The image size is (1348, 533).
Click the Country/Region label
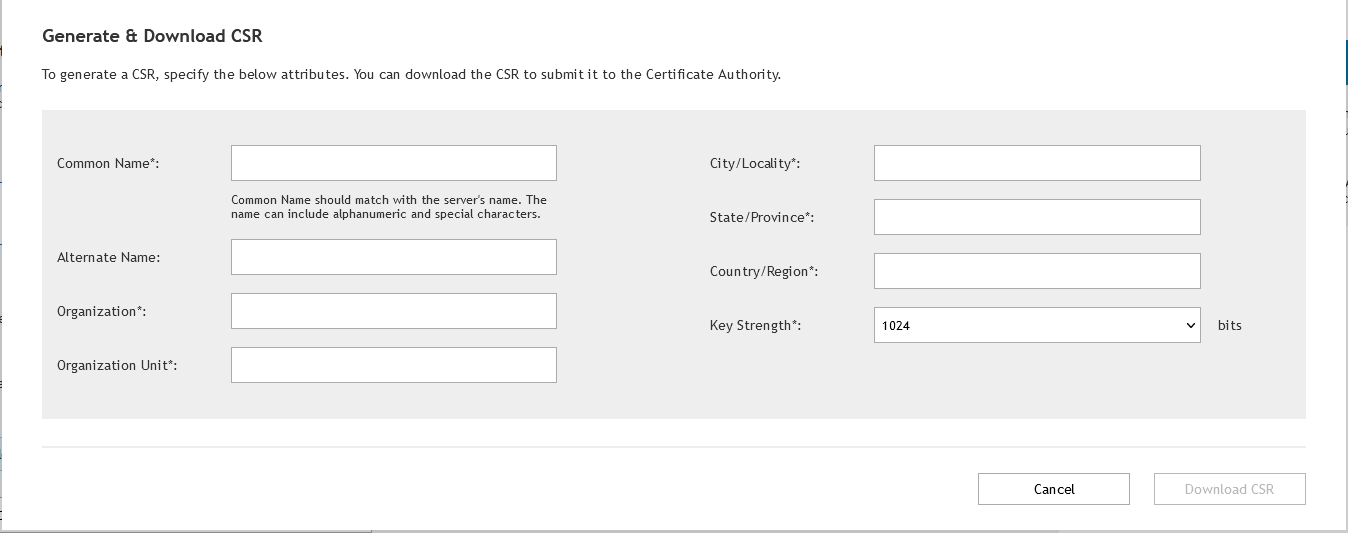coord(764,271)
